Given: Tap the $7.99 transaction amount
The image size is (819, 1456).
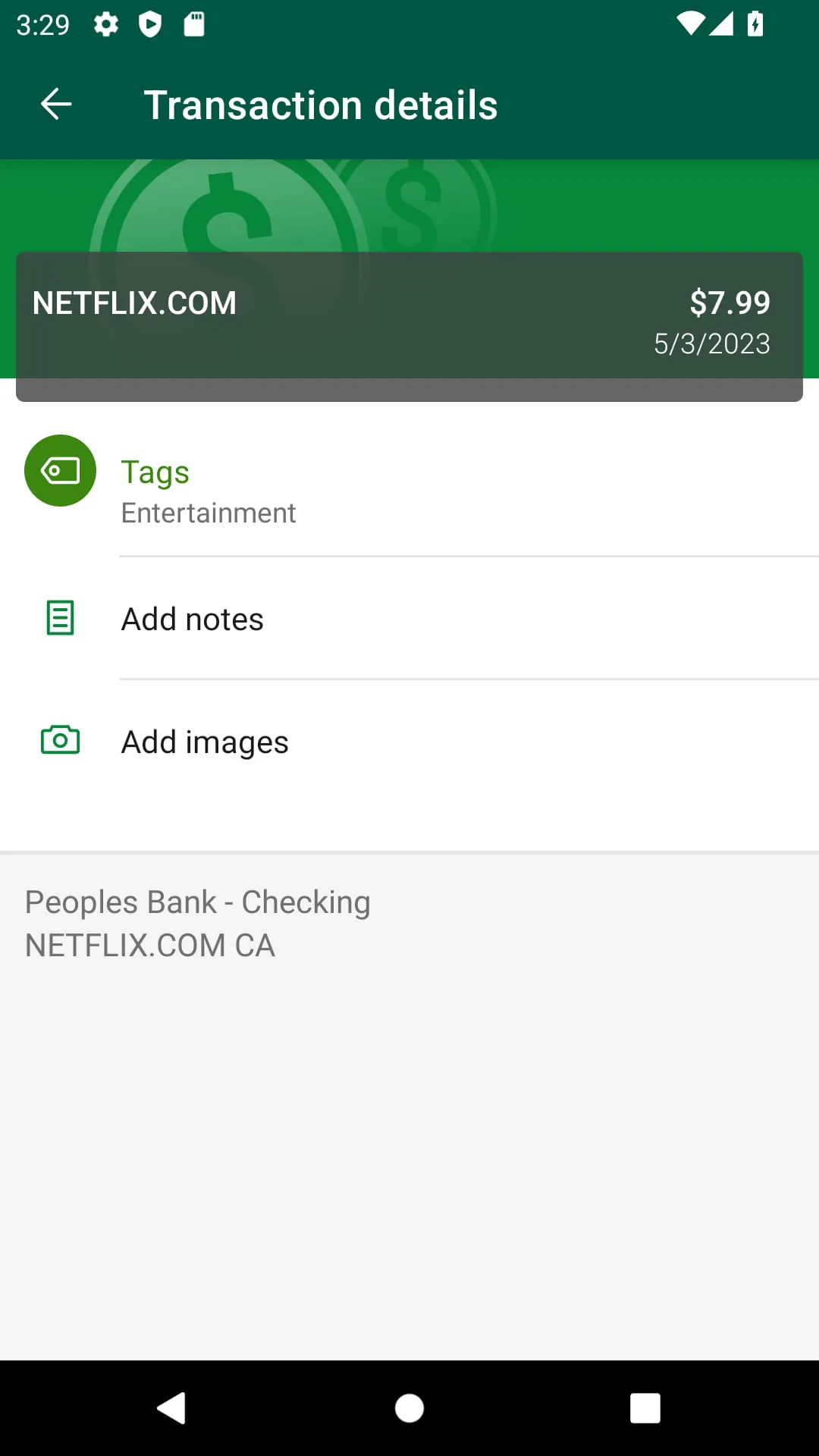Looking at the screenshot, I should 730,303.
